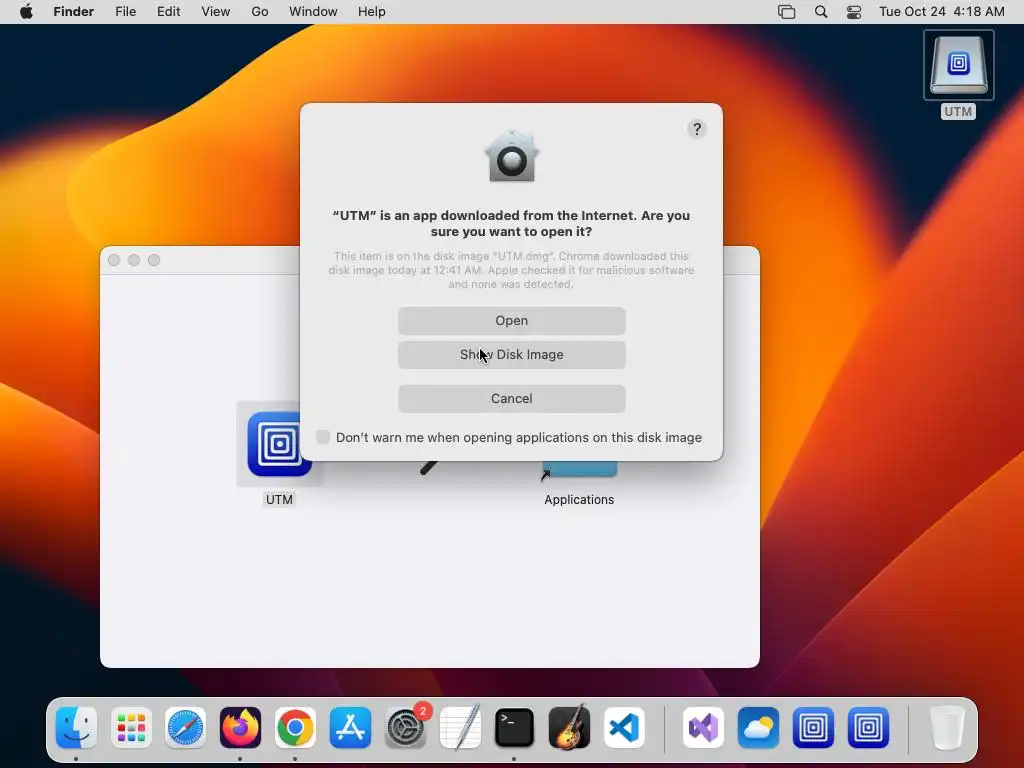1024x768 pixels.
Task: Select the UTM disk volume on desktop
Action: (958, 65)
